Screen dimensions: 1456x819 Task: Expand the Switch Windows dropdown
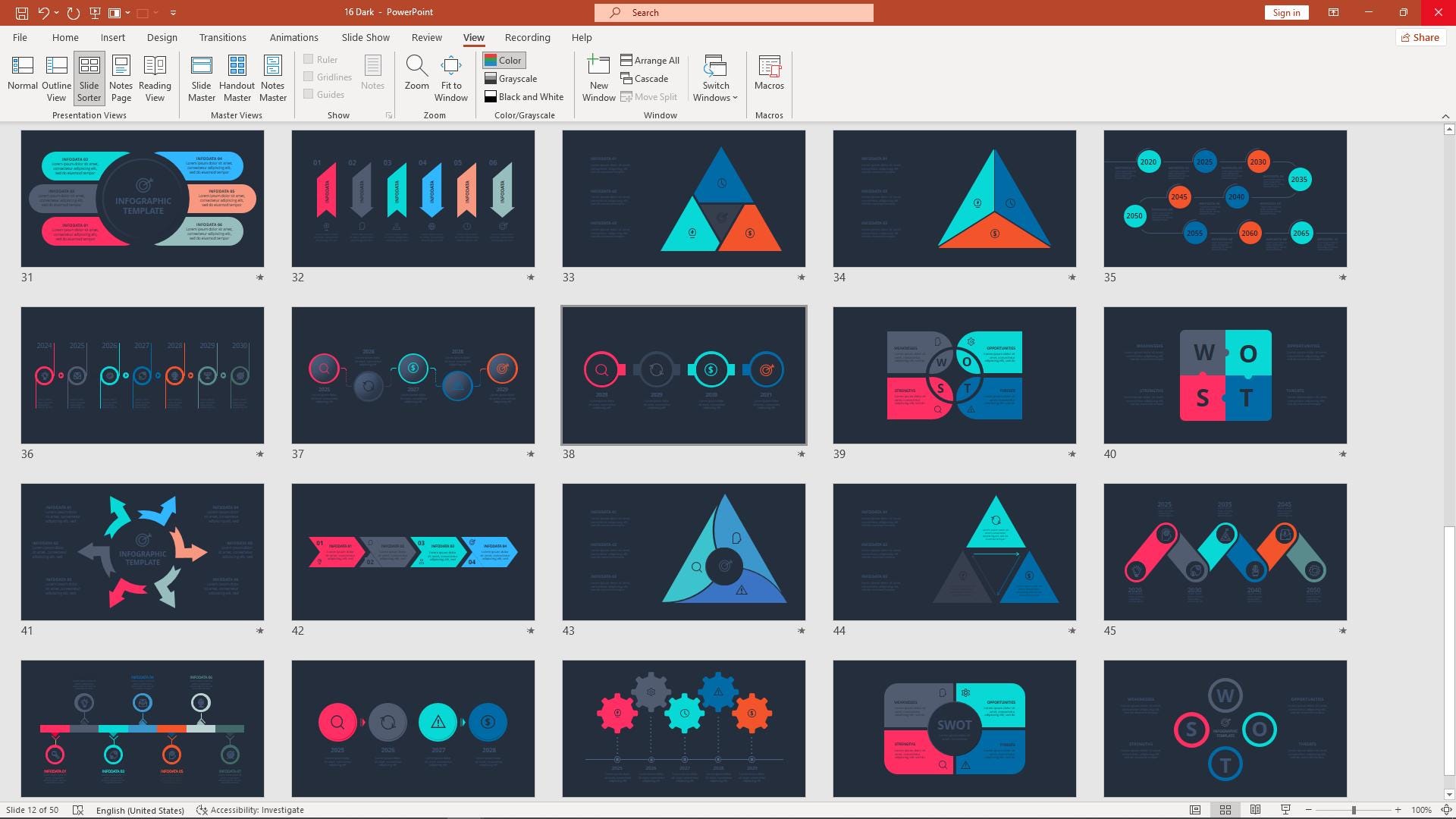[715, 78]
